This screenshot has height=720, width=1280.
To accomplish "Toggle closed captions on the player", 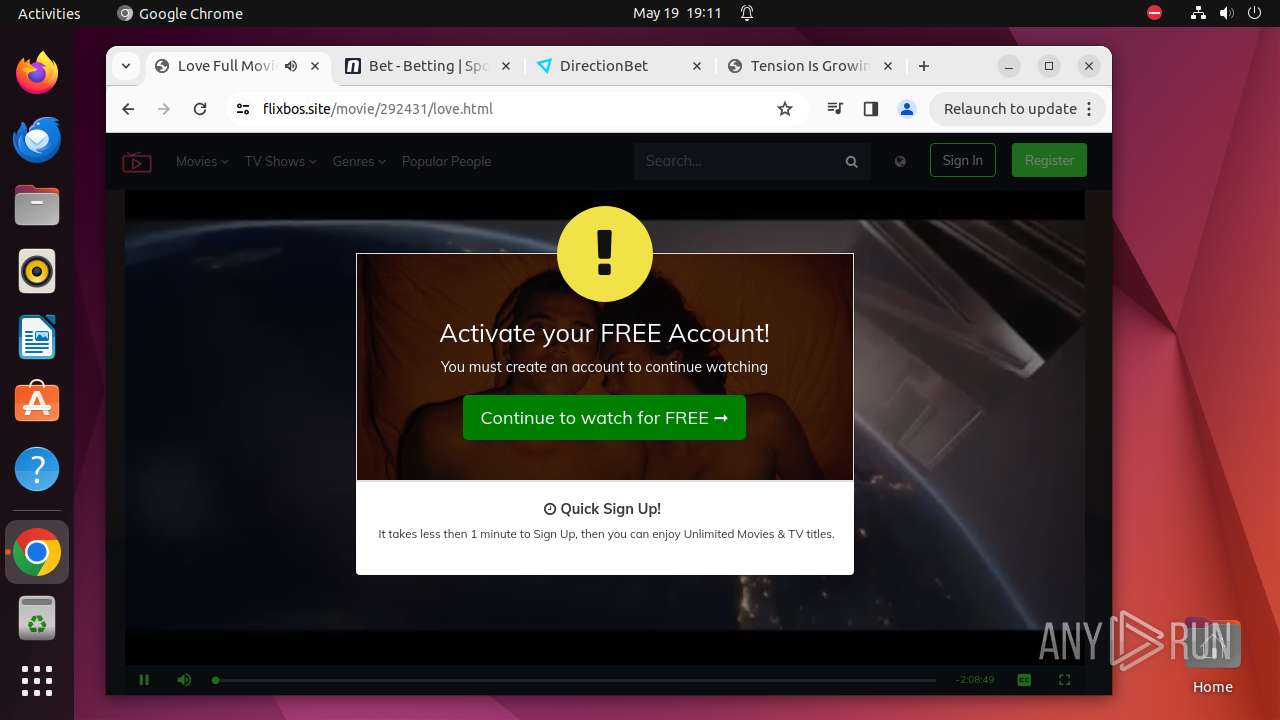I will coord(1024,680).
